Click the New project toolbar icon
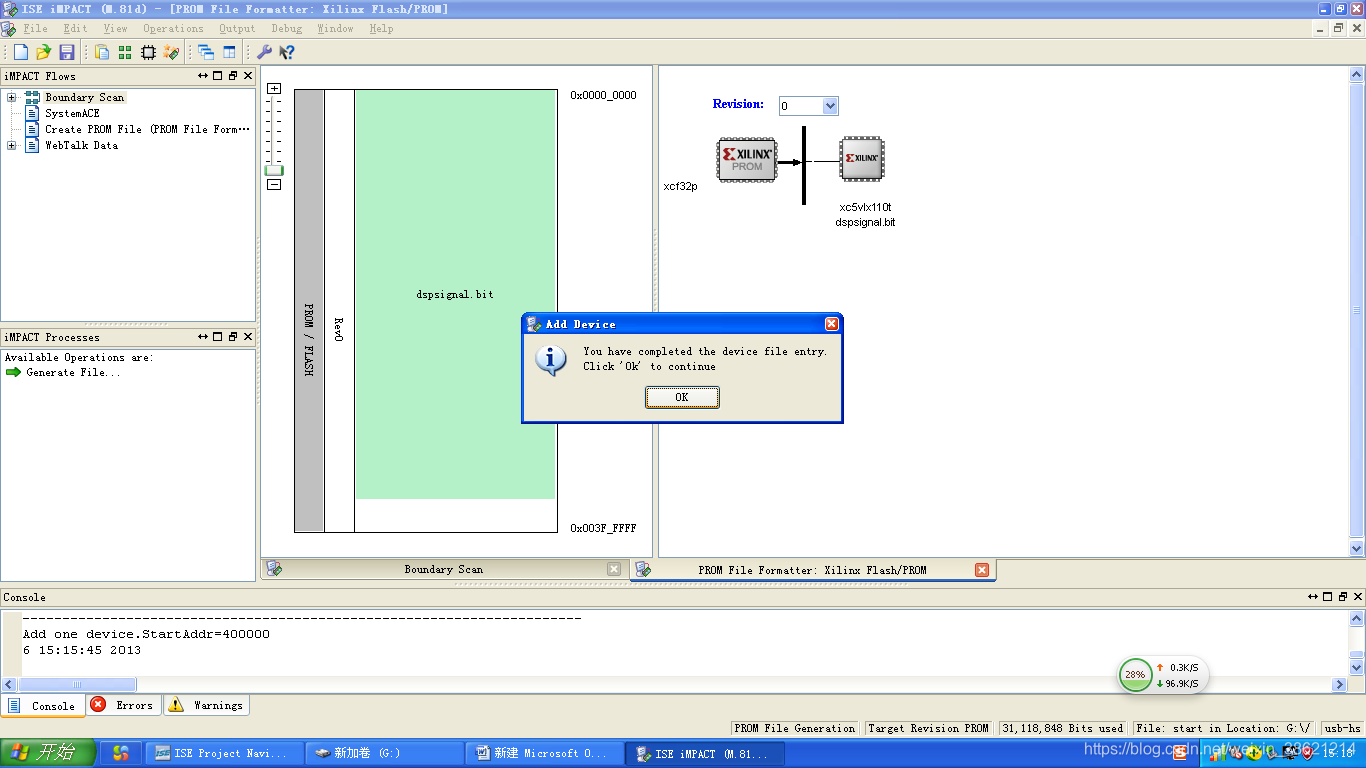Screen dimensions: 1366x768 [x=20, y=52]
